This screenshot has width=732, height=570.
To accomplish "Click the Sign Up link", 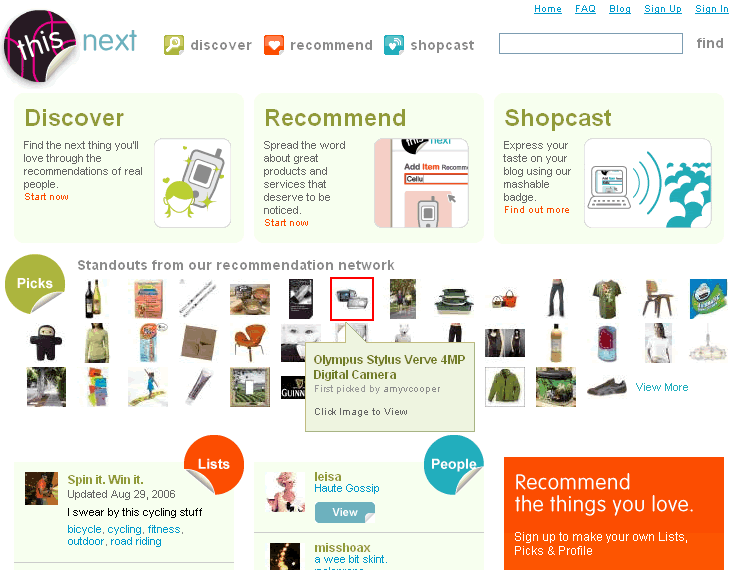I will coord(663,9).
